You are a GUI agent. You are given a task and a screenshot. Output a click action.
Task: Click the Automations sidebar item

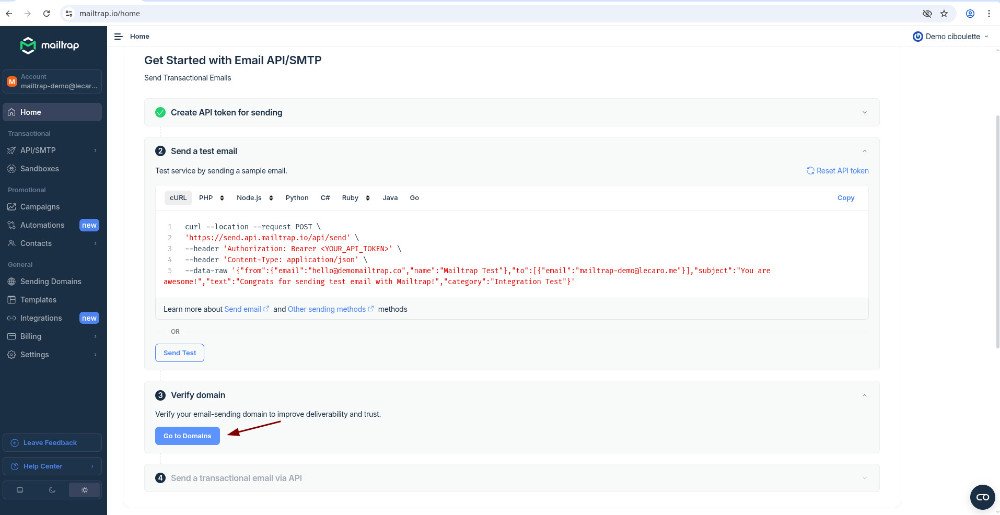pos(42,225)
